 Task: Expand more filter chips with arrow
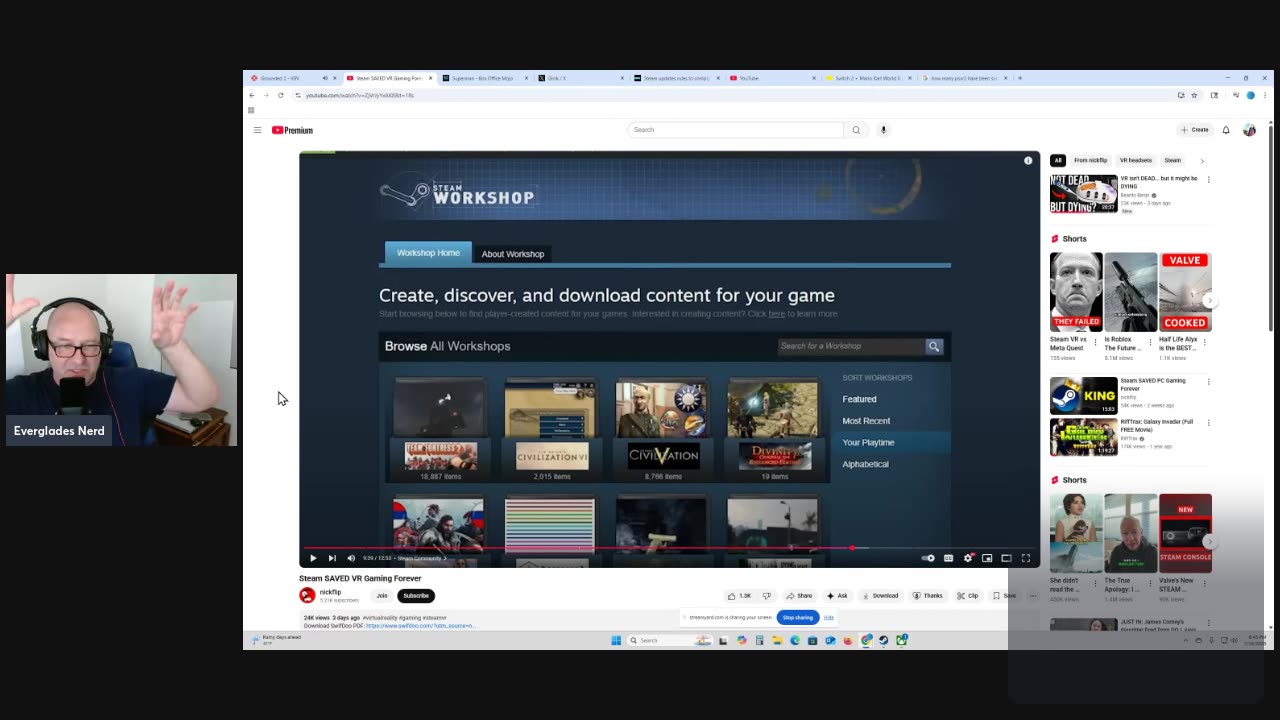(1202, 160)
